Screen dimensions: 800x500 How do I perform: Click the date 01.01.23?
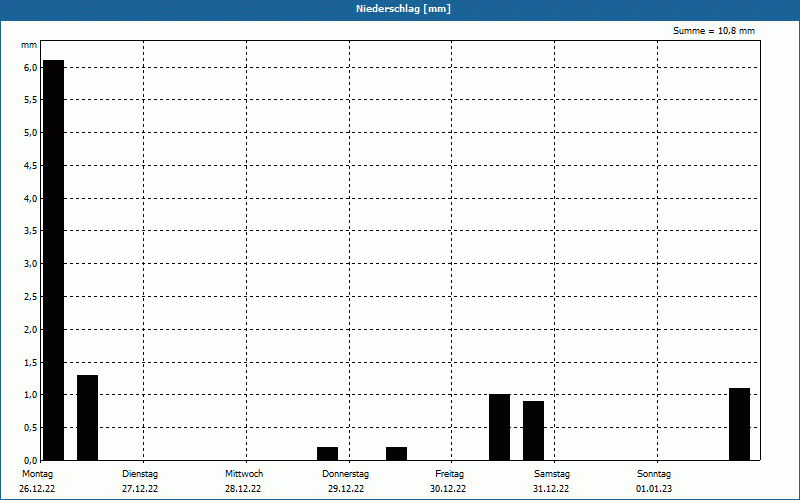point(654,489)
